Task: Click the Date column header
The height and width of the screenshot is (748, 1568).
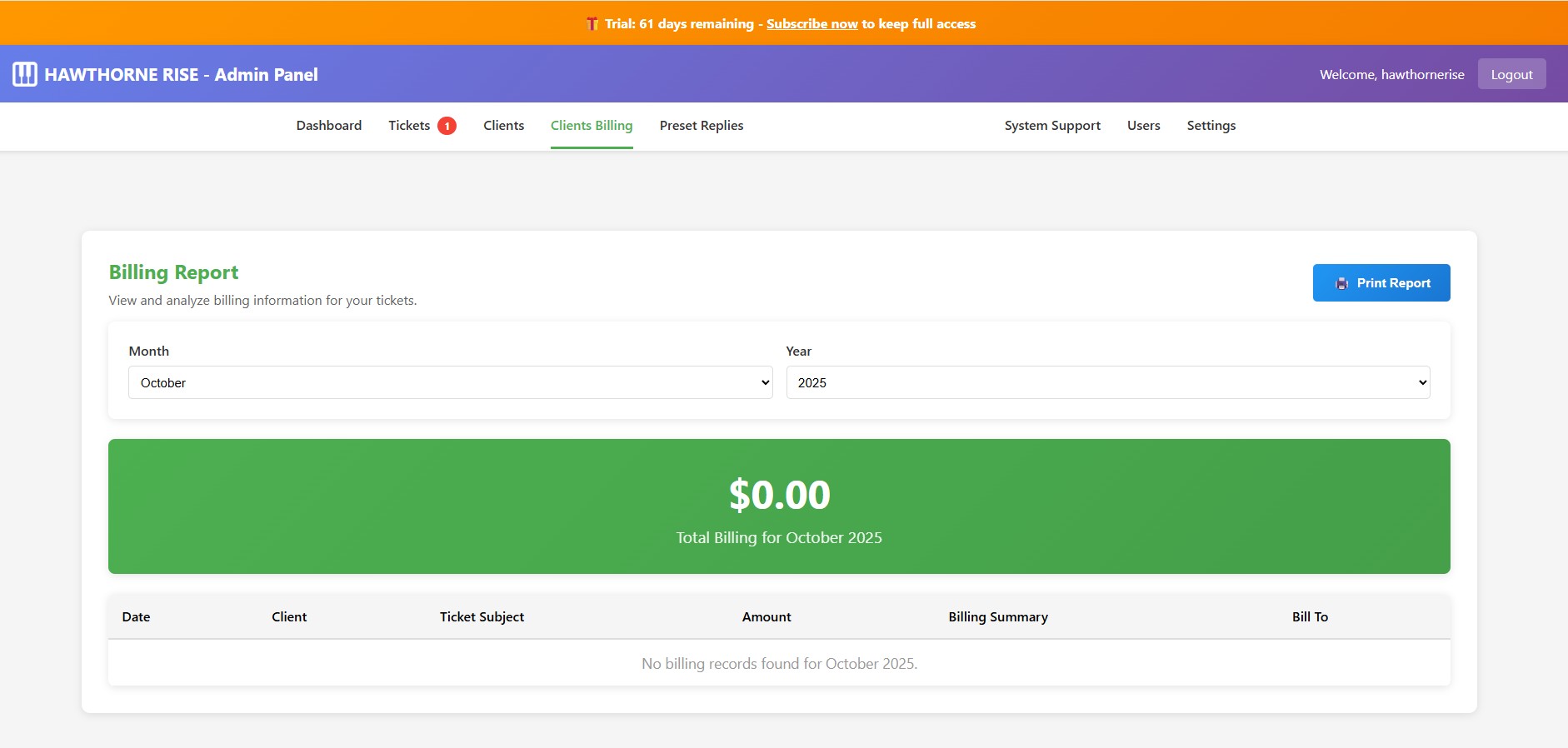Action: tap(136, 617)
